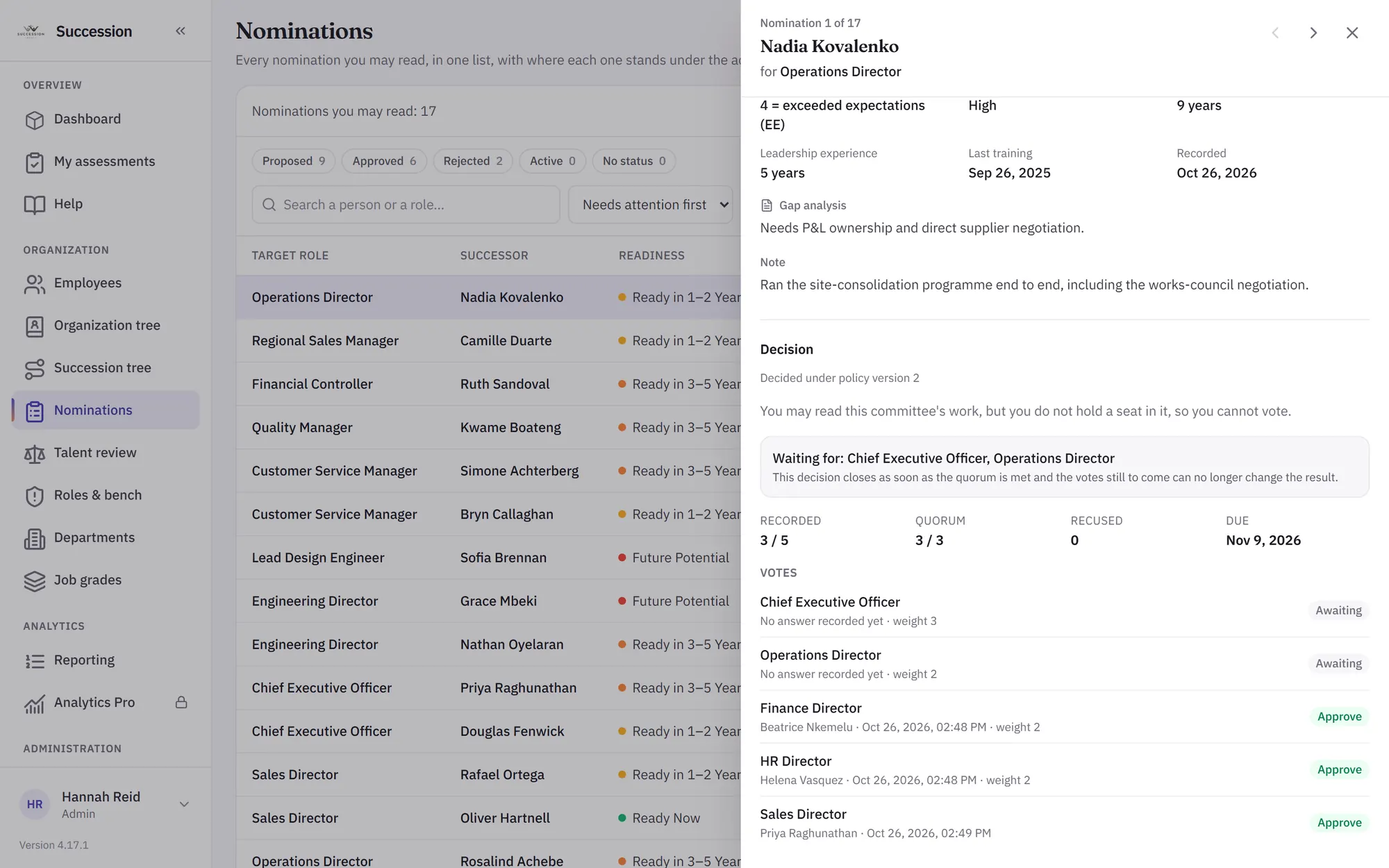This screenshot has height=868, width=1389.
Task: Click the Finance Director Approve badge
Action: (x=1339, y=717)
